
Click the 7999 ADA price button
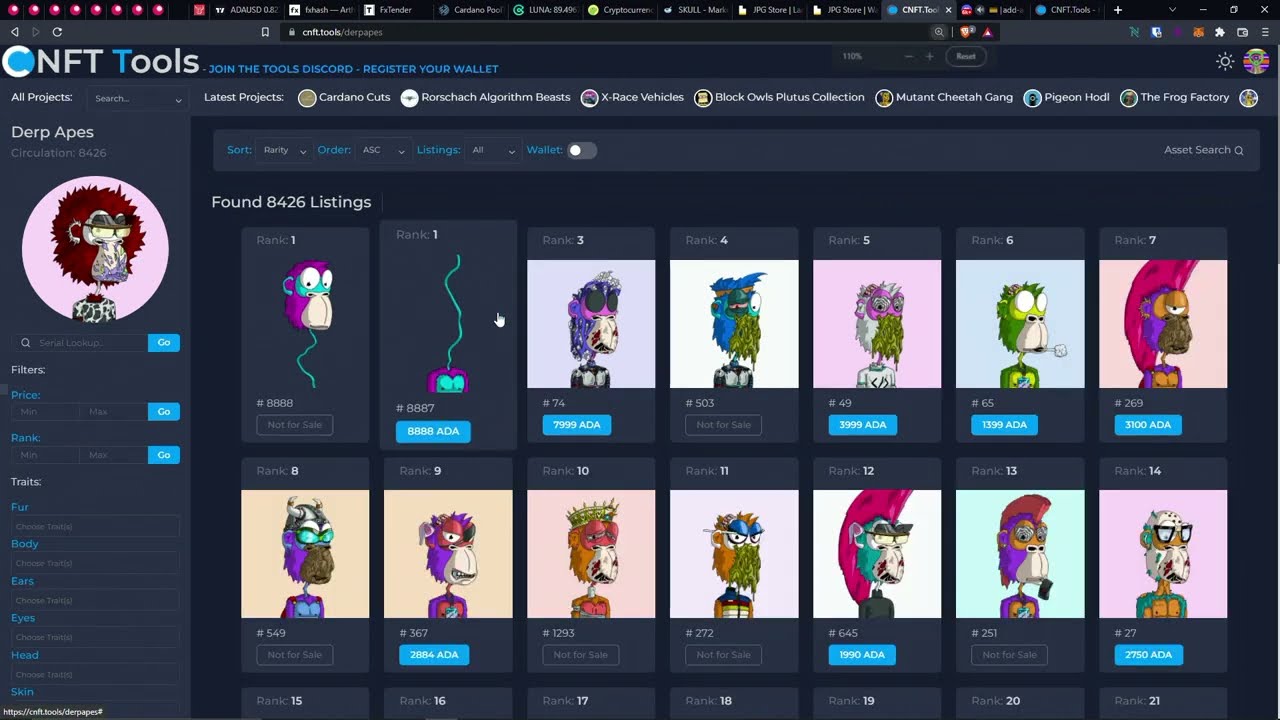tap(576, 425)
